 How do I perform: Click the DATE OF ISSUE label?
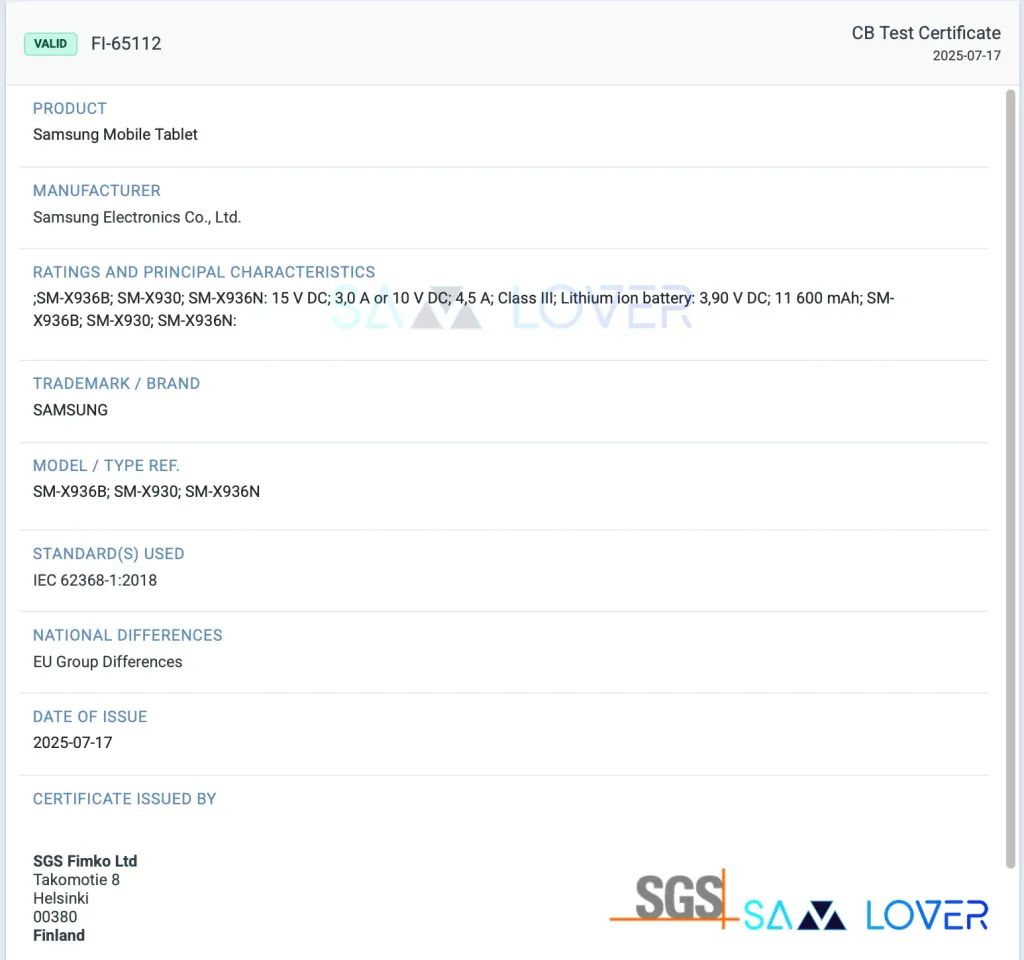click(89, 717)
